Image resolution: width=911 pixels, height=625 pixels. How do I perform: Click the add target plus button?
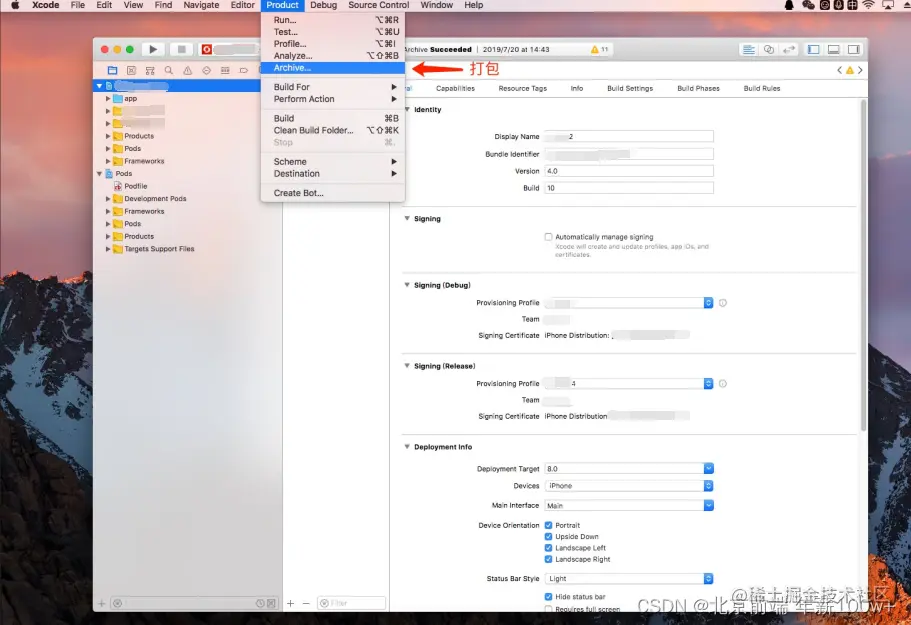coord(290,604)
